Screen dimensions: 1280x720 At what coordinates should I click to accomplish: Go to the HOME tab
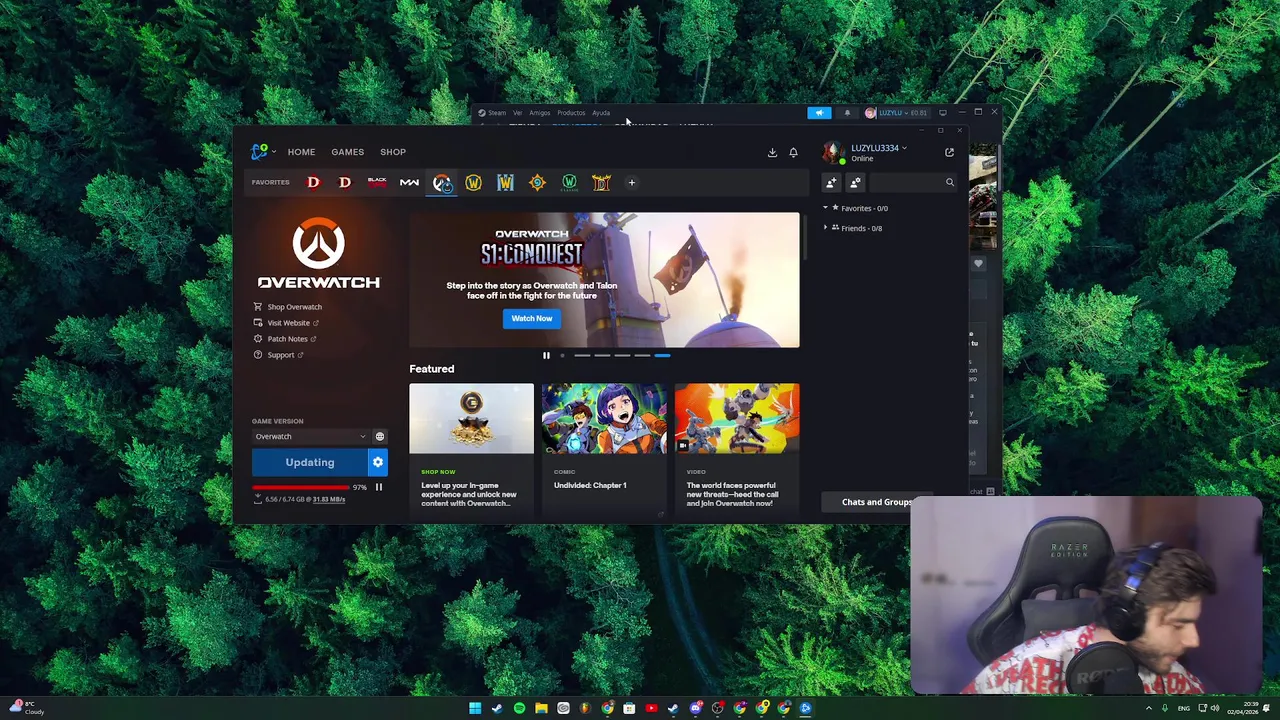301,152
